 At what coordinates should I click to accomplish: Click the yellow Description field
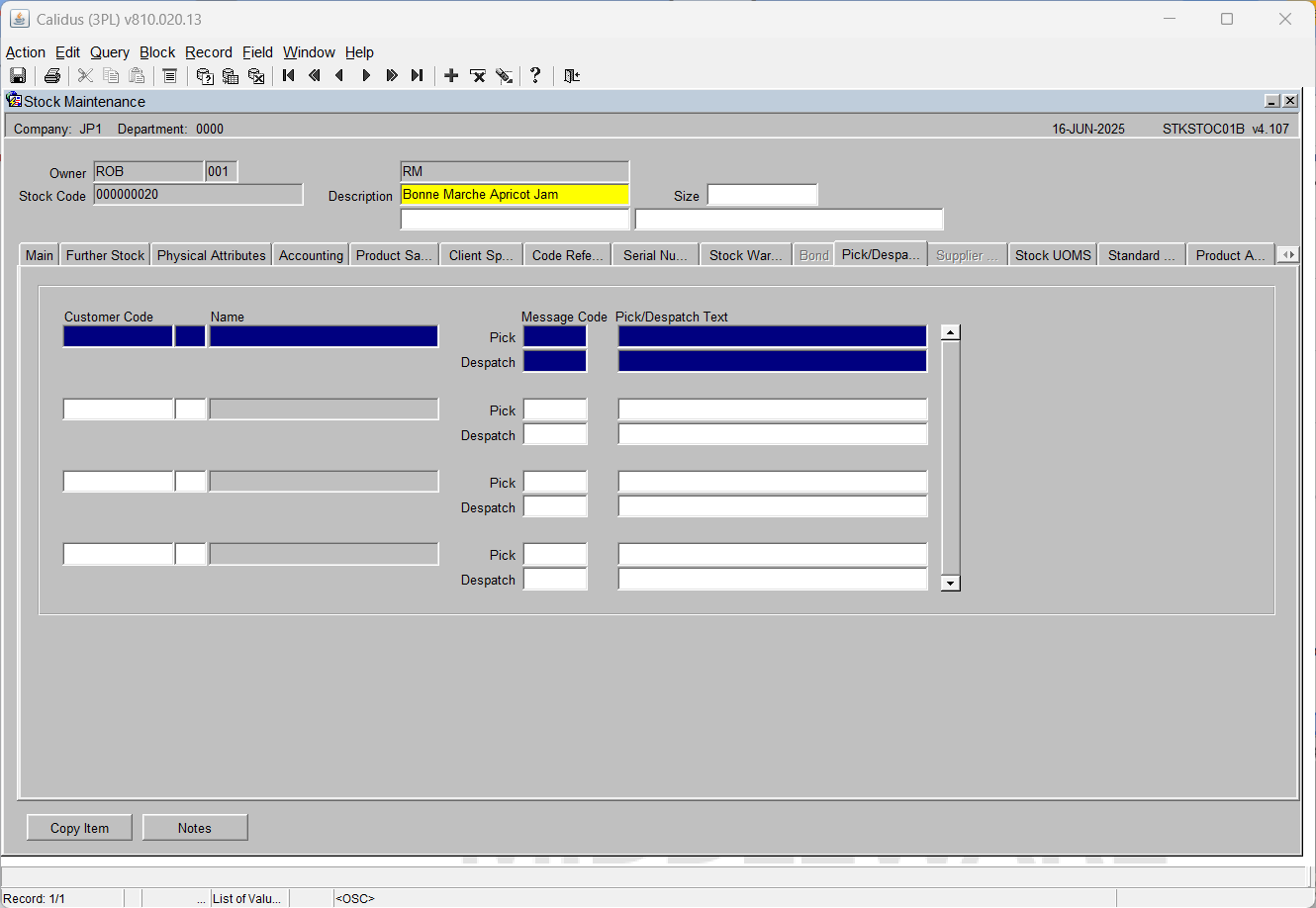(515, 195)
